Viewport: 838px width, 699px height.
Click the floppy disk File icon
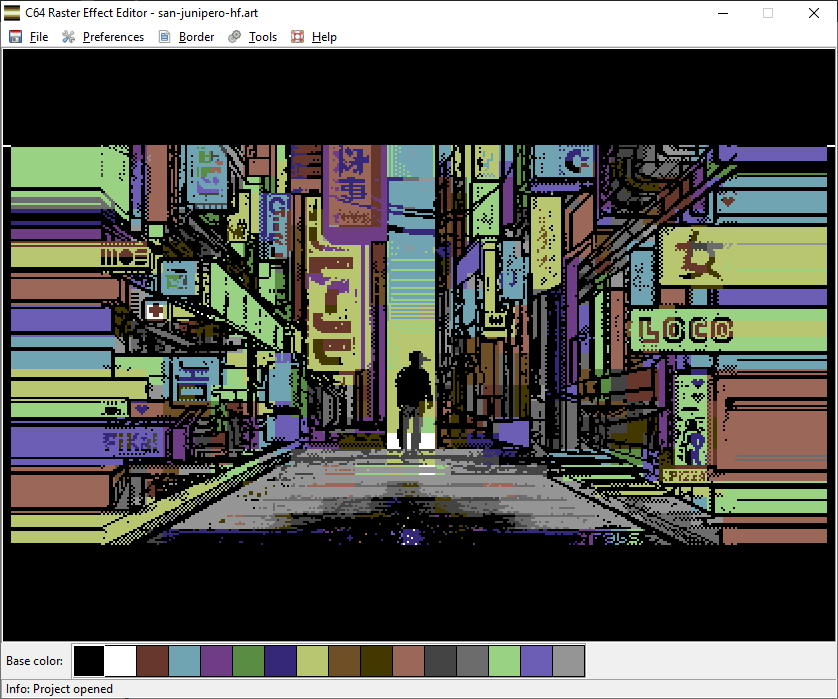pos(15,36)
